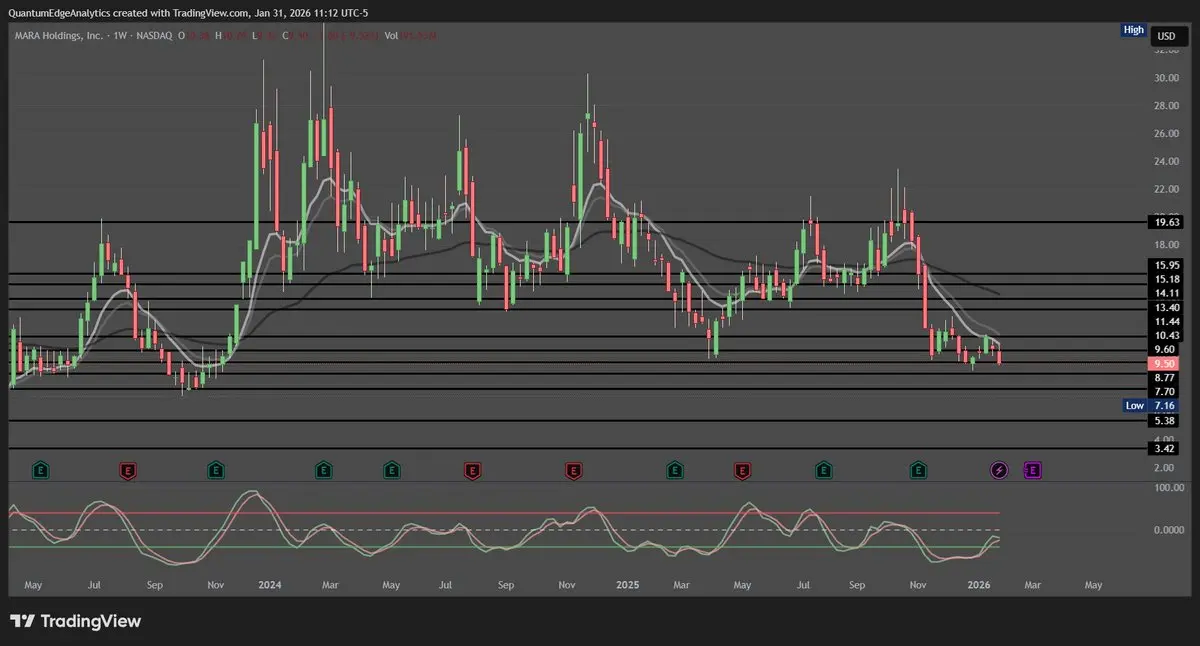Click the High price label
The height and width of the screenshot is (646, 1200).
(x=1133, y=30)
